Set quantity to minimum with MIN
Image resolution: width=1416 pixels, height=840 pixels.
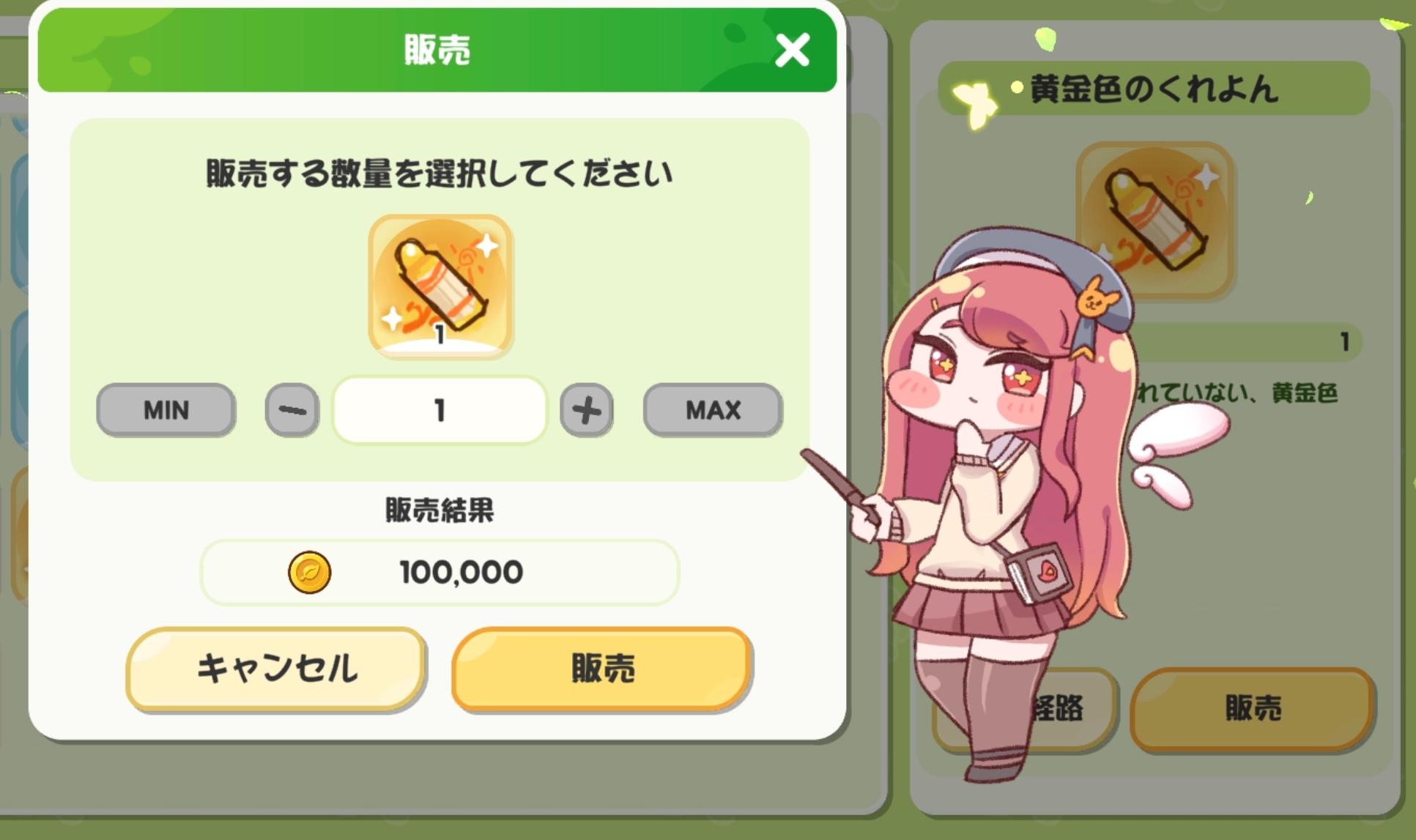tap(166, 410)
